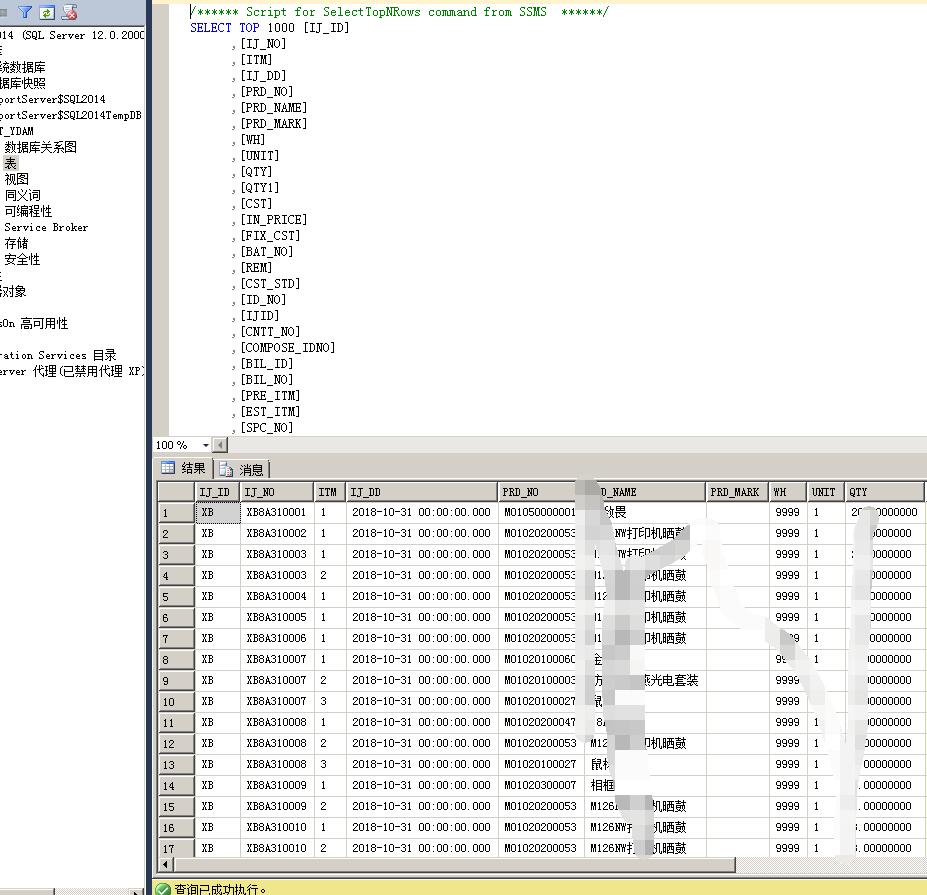The image size is (927, 895).
Task: Click the M01020200047 product number cell
Action: click(x=539, y=722)
